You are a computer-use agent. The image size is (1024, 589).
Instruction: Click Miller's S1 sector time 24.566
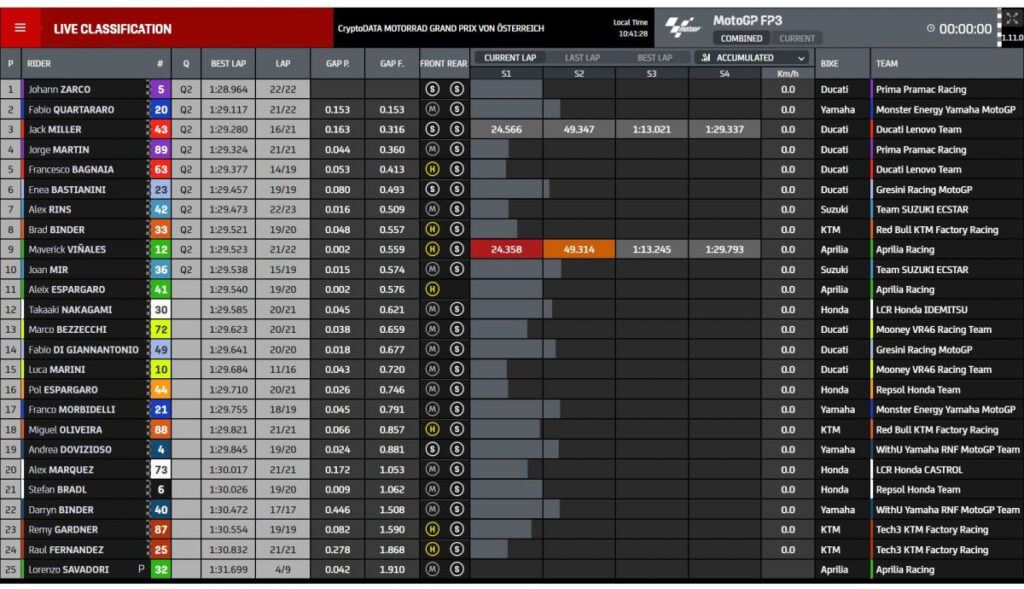(x=506, y=129)
